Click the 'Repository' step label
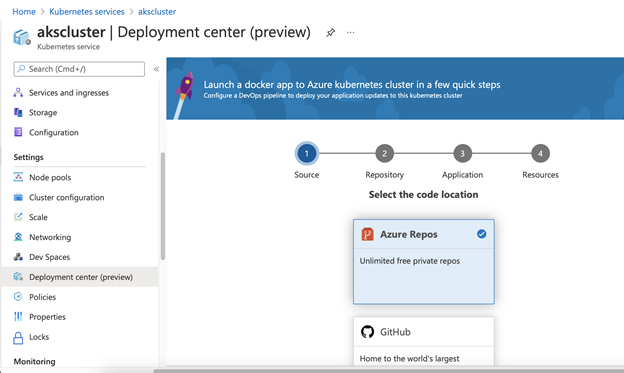The image size is (624, 373). (384, 175)
